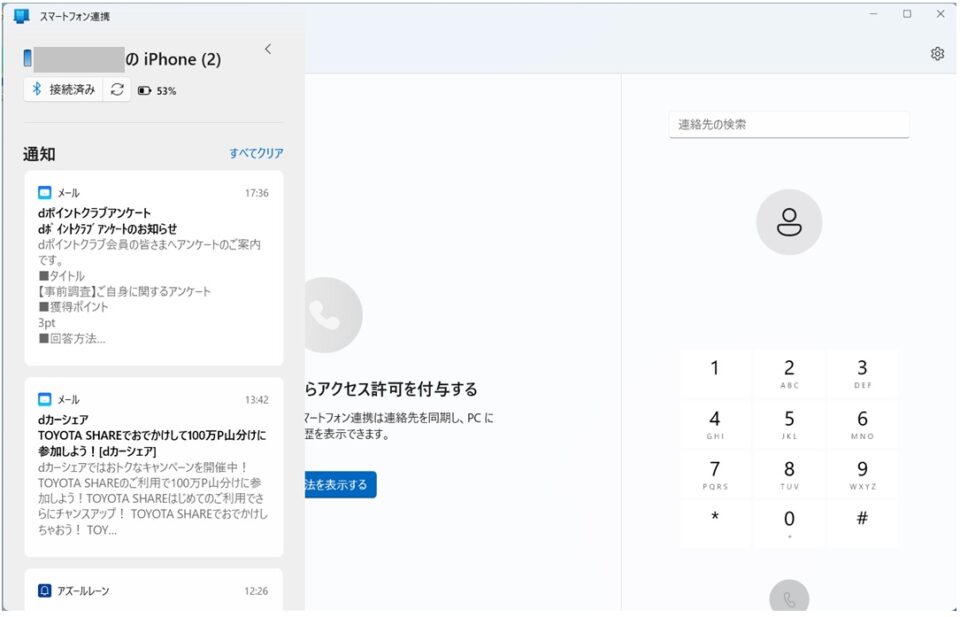This screenshot has height=617, width=960.
Task: Click the Bluetooth 接続済み status button
Action: [x=63, y=90]
